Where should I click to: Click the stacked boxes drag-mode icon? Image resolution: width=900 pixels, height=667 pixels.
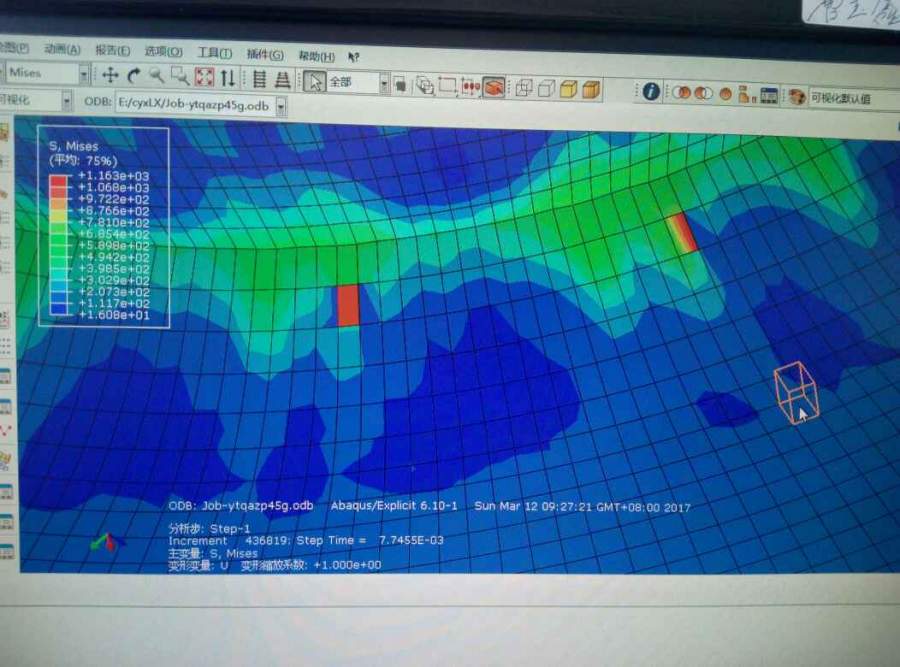pyautogui.click(x=425, y=86)
